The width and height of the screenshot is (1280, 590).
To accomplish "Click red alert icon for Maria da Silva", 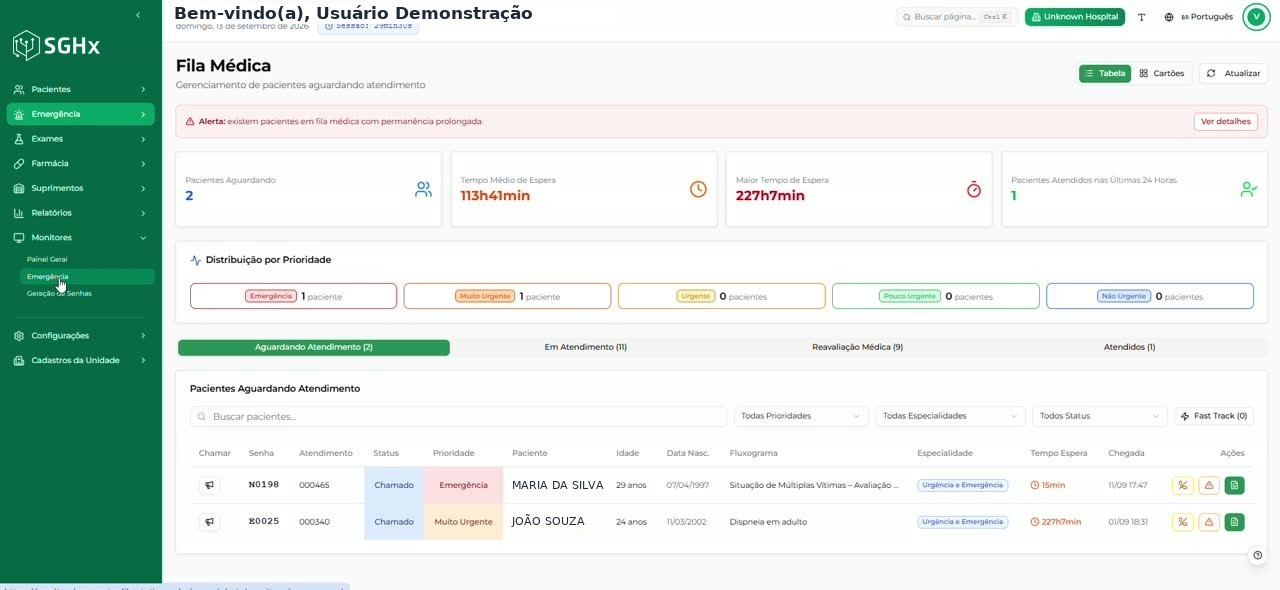I will tap(1209, 485).
